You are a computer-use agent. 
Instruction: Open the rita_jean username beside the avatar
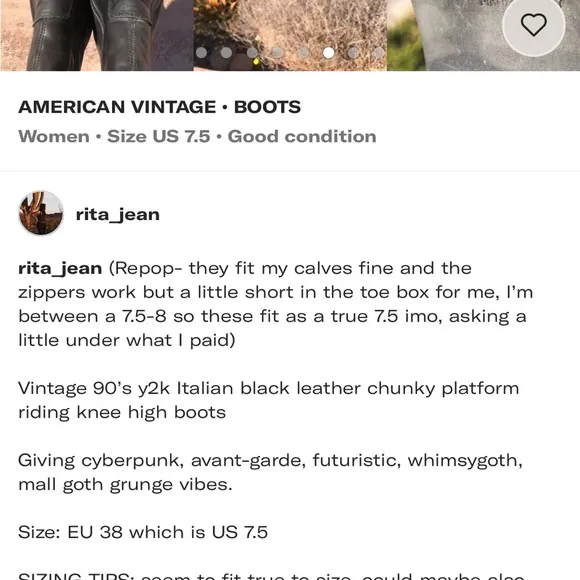tap(118, 215)
